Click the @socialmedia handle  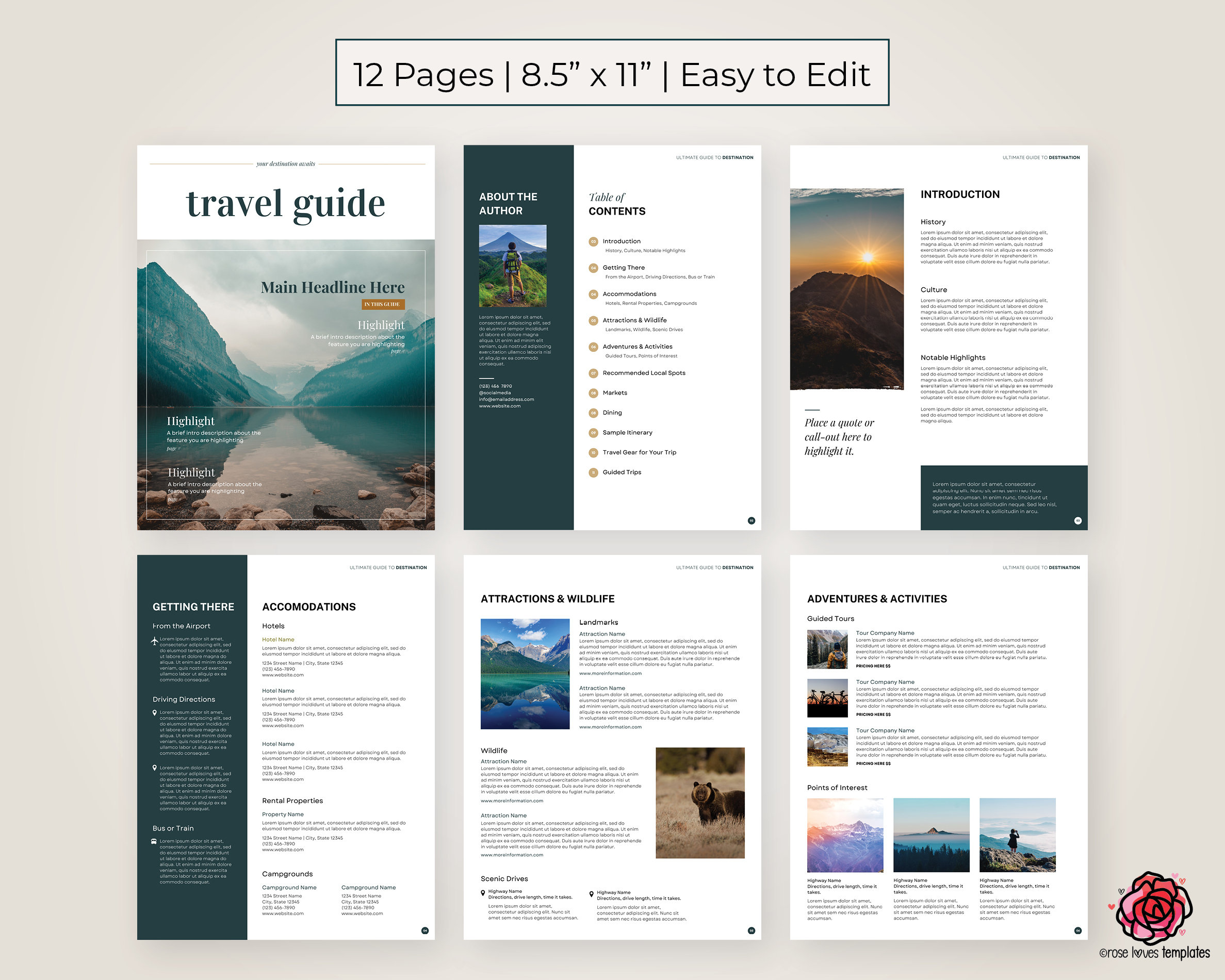click(495, 393)
